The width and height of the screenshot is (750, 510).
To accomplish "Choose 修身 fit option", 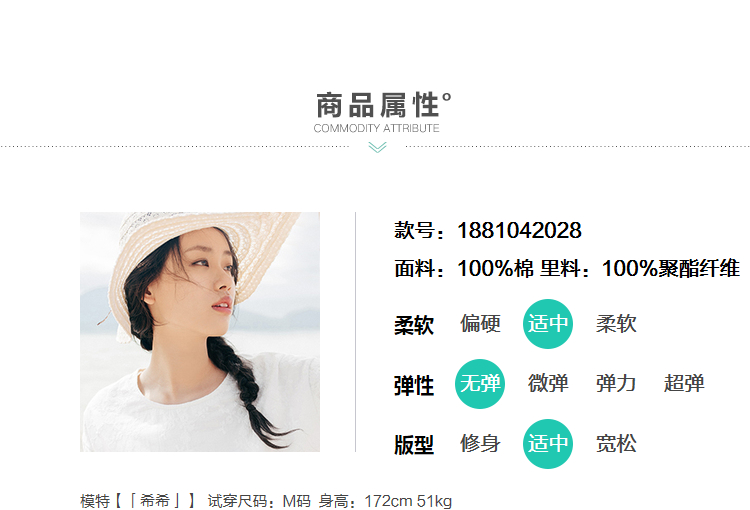I will [480, 443].
